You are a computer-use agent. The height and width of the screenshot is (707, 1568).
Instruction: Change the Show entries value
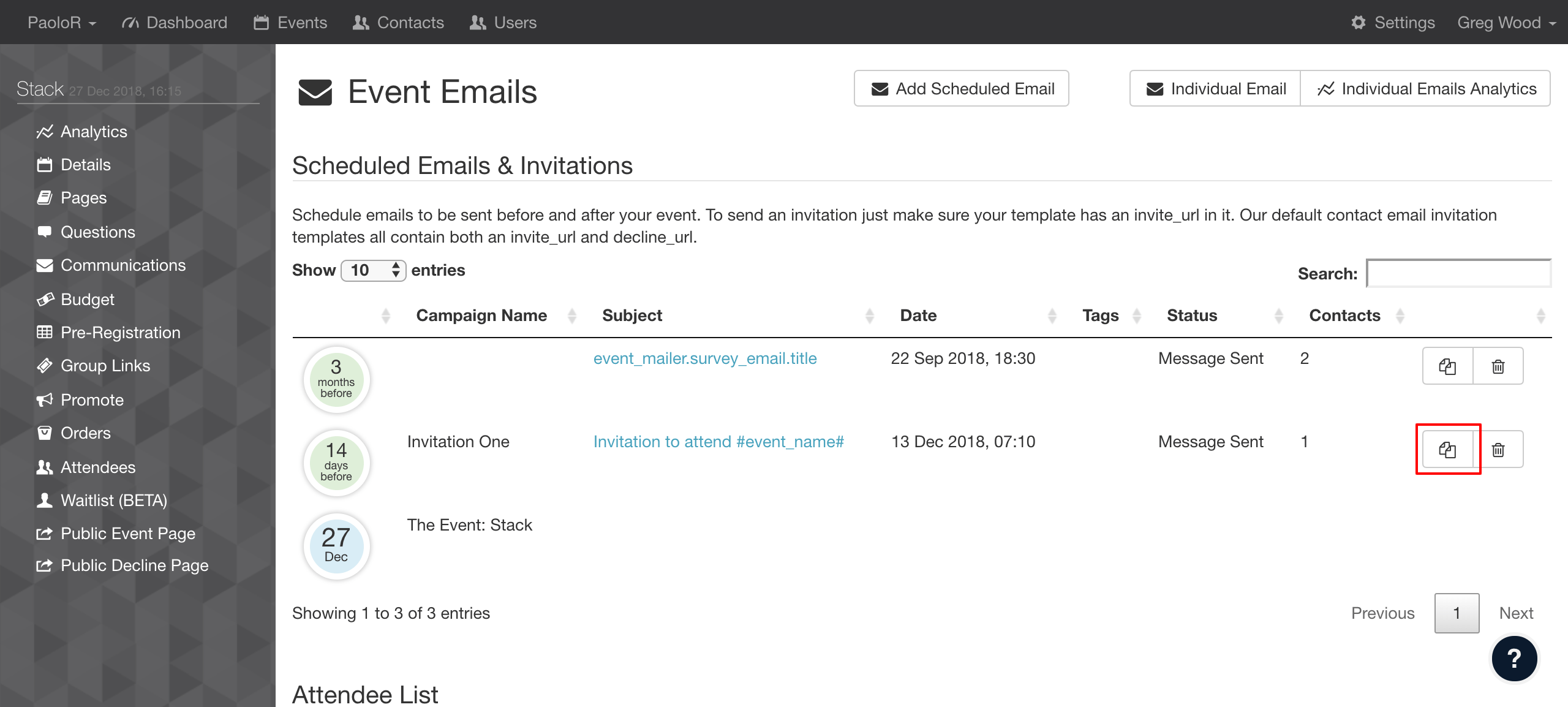click(x=373, y=270)
